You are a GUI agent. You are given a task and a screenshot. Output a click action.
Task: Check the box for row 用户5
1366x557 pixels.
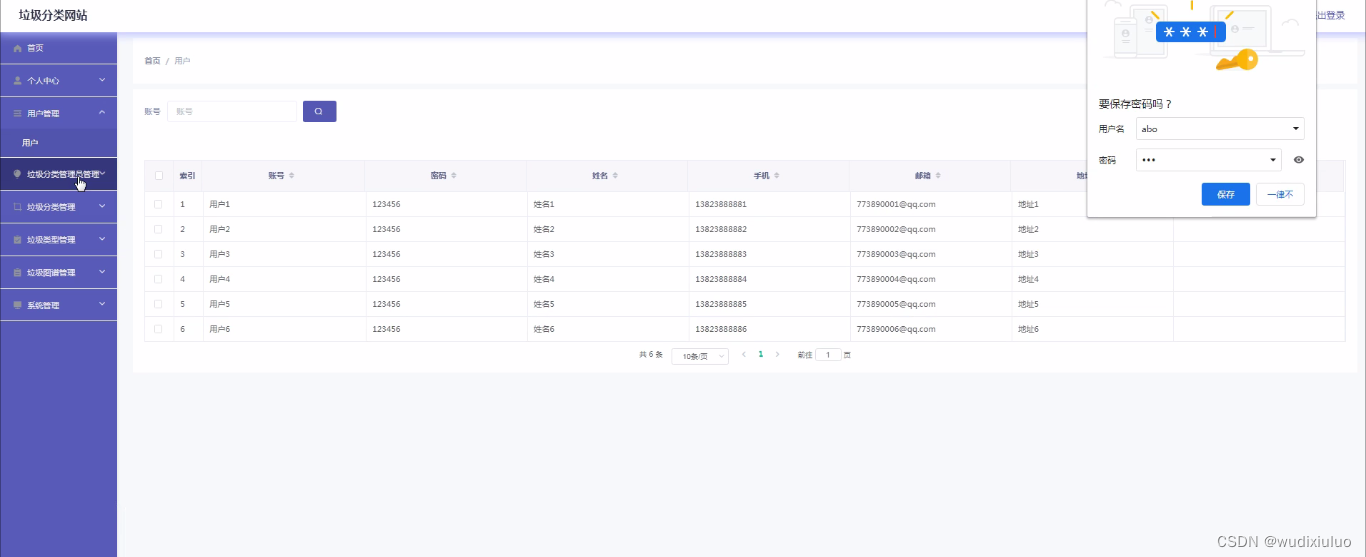pyautogui.click(x=159, y=304)
